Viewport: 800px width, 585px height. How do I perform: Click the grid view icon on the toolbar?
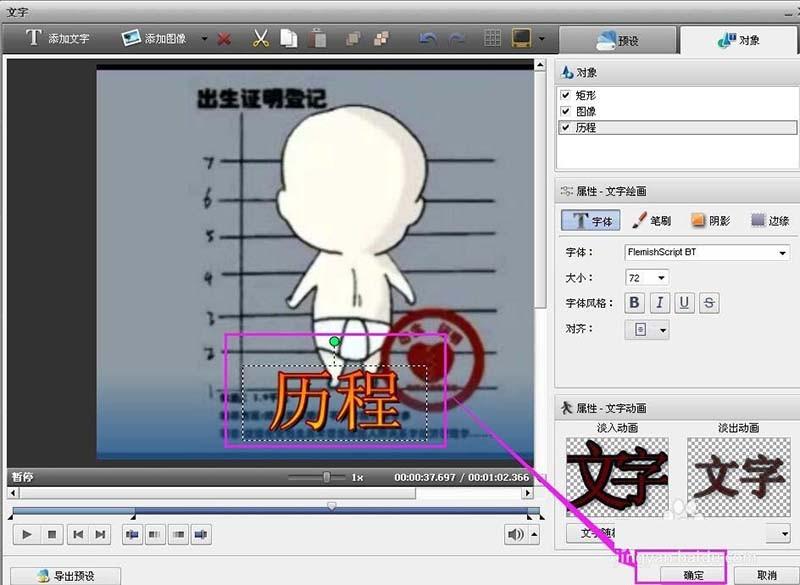[x=492, y=38]
